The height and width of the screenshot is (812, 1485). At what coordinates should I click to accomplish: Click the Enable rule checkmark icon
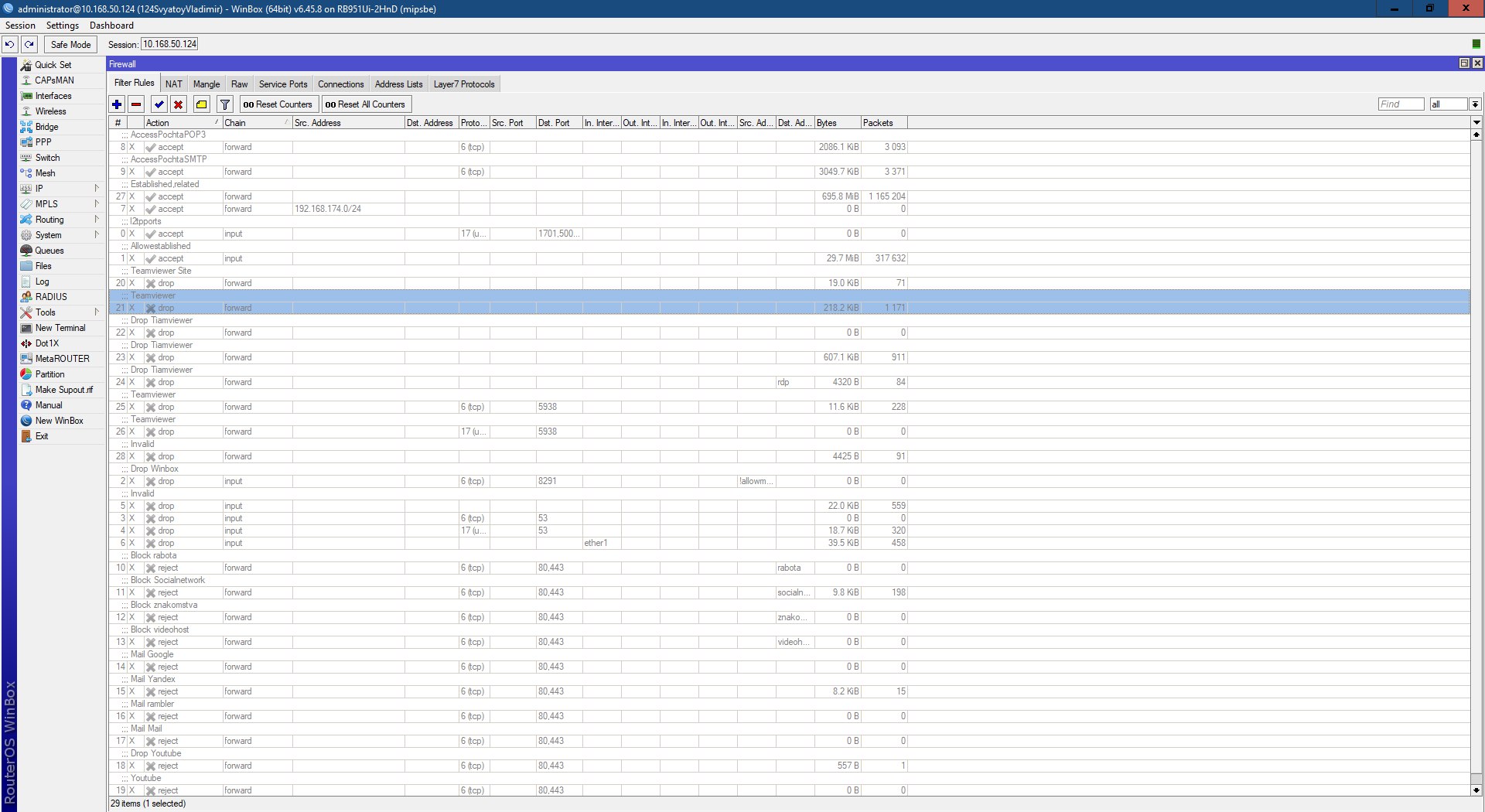click(x=159, y=104)
